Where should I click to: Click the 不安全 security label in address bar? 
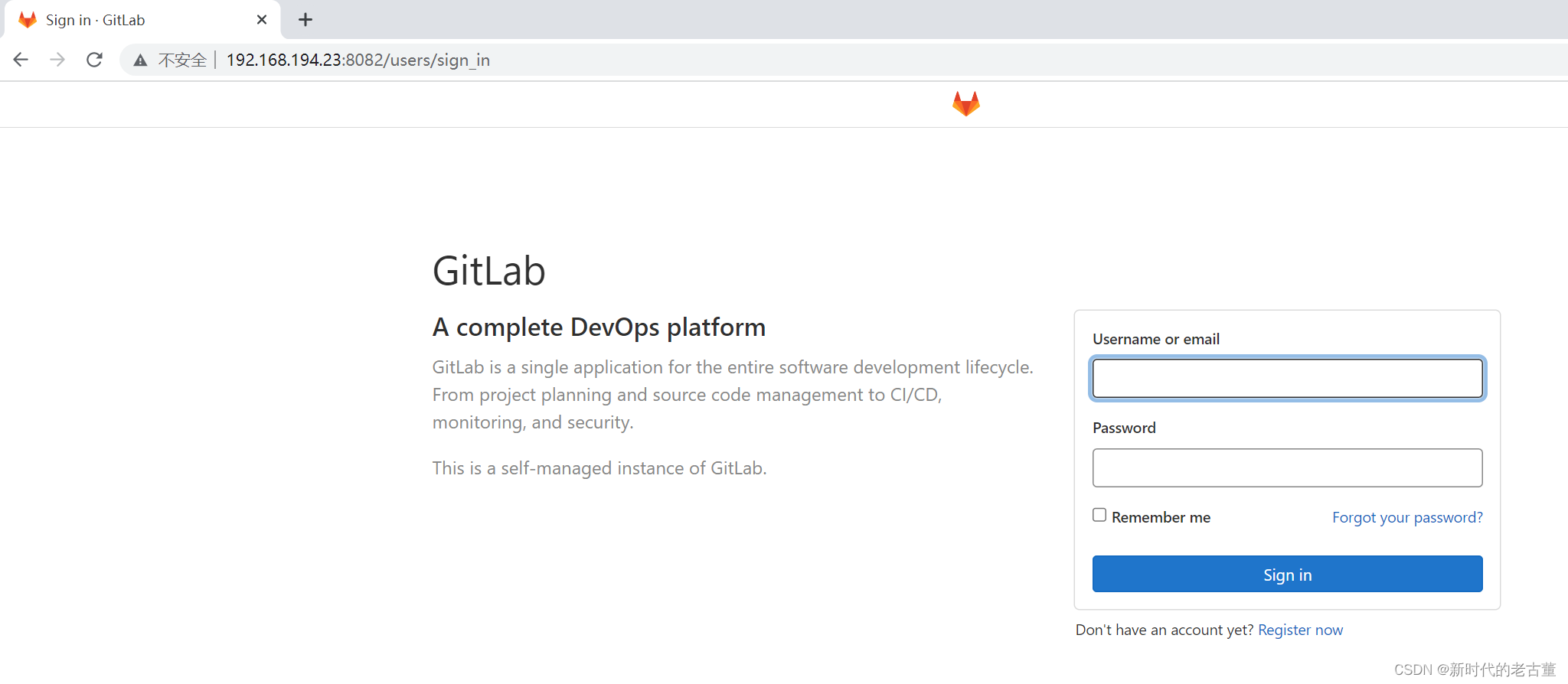coord(182,60)
